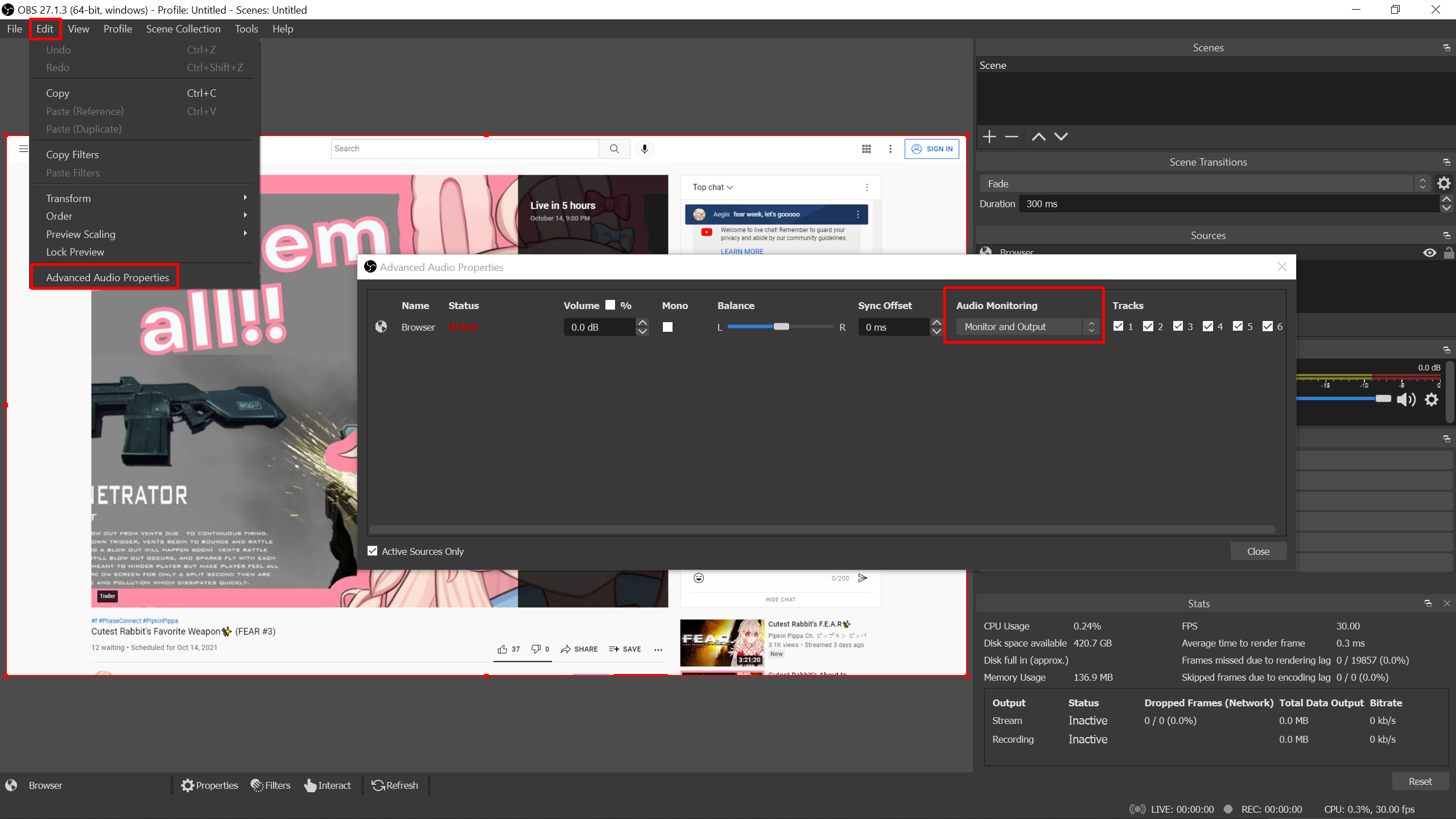Pop out the Scenes dock
1456x819 pixels.
pos(1446,48)
